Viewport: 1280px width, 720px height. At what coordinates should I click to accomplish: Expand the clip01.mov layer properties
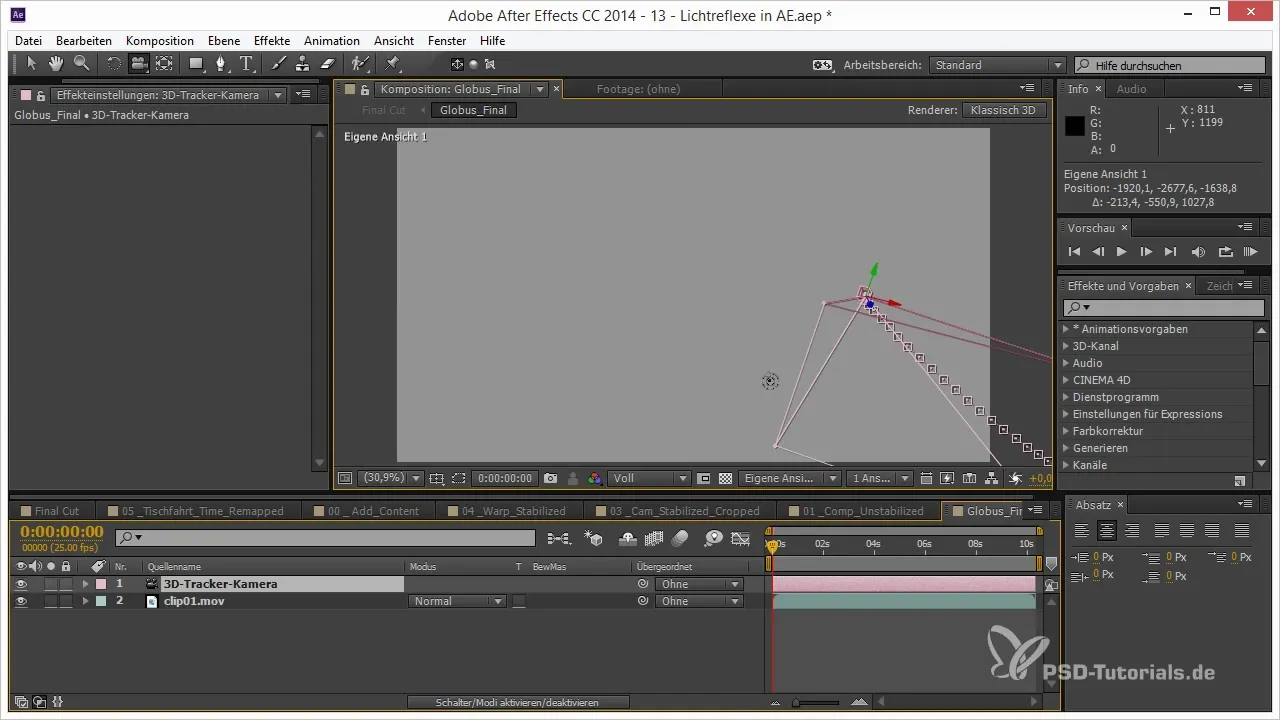tap(85, 601)
